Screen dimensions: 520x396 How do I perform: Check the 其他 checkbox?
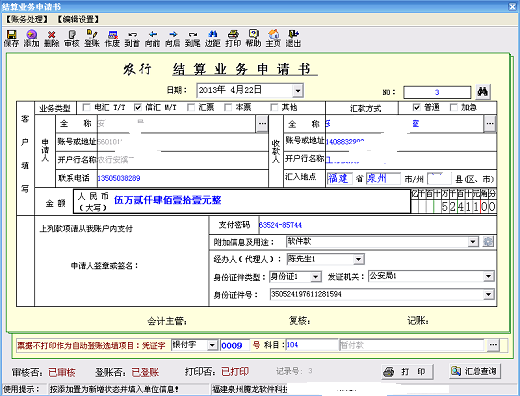274,107
